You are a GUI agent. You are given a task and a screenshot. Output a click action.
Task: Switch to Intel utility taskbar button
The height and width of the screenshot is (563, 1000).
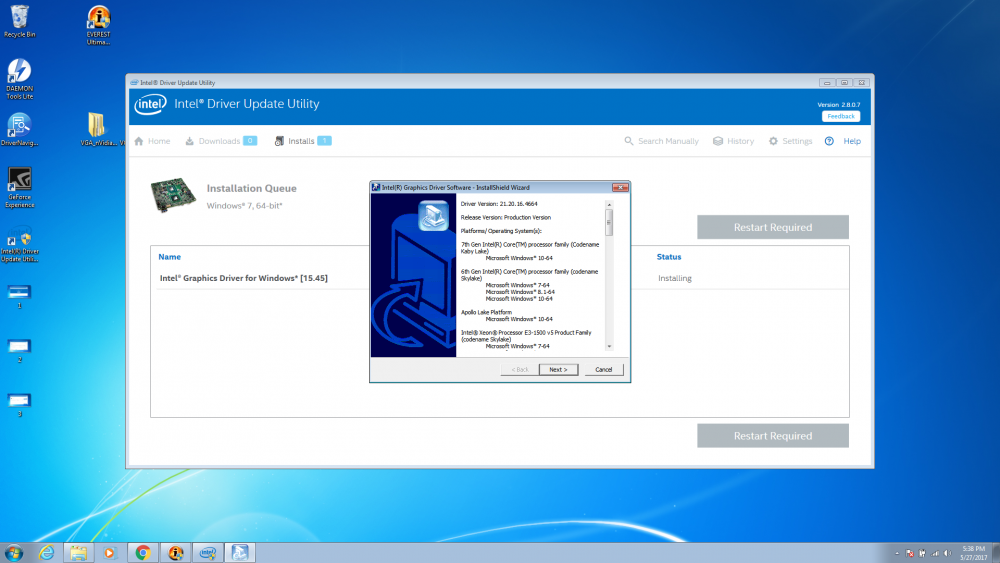pyautogui.click(x=208, y=553)
